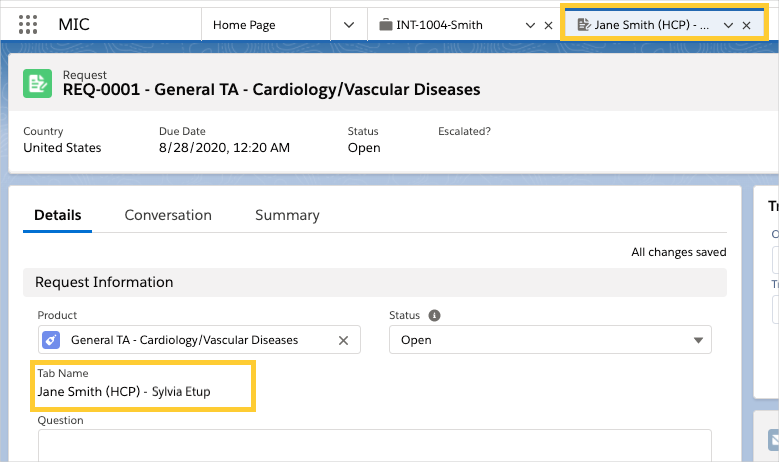Click the purple product icon in Product field

point(53,340)
